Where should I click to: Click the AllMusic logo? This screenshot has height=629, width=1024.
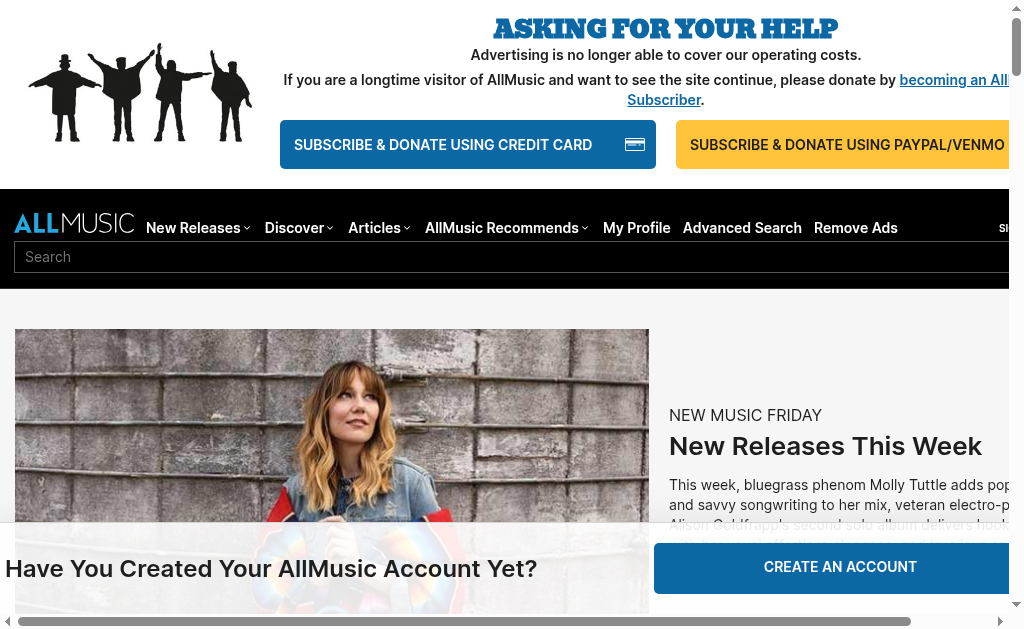(74, 223)
